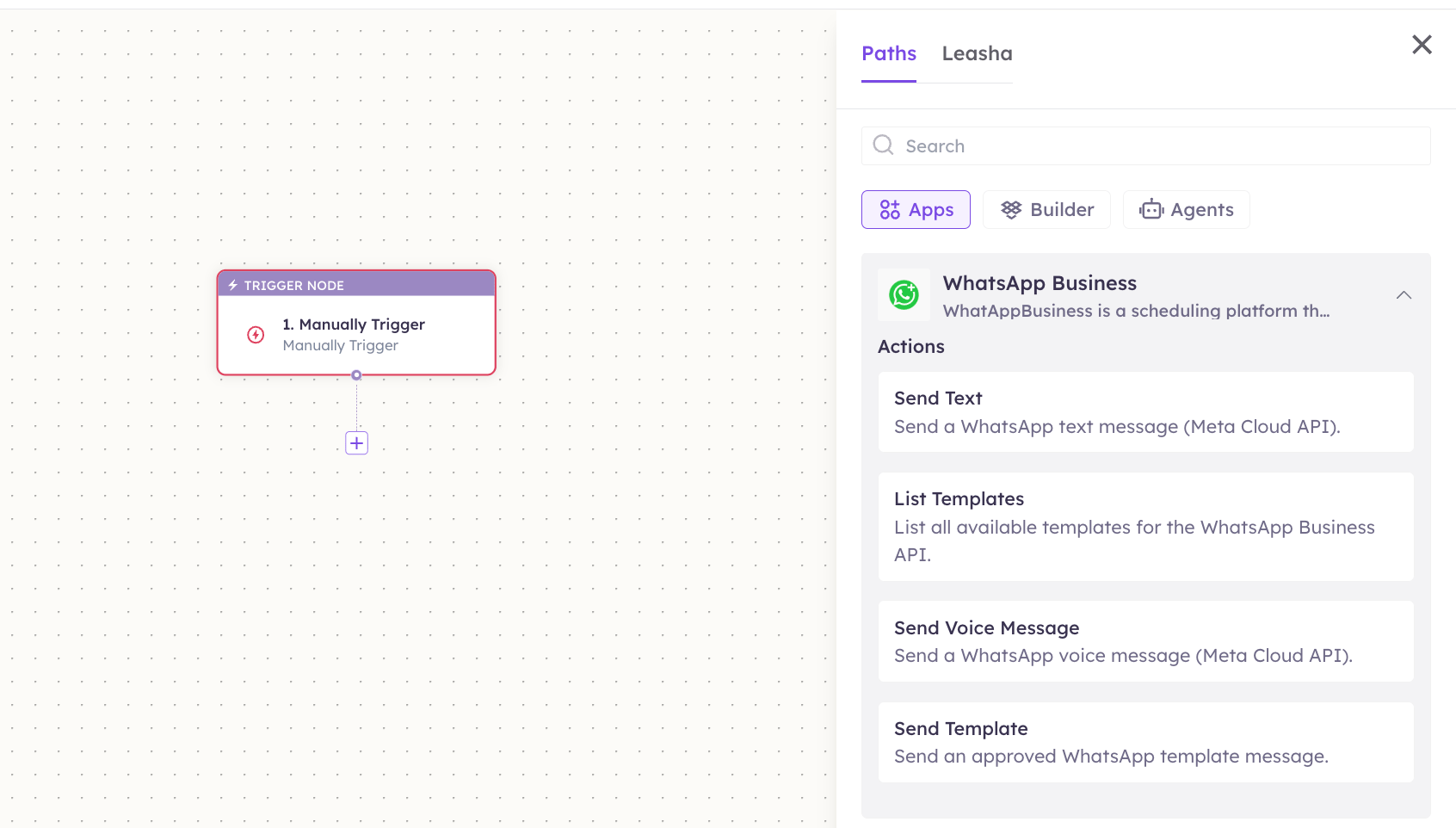Switch to the Leasha tab
This screenshot has height=828, width=1456.
(x=977, y=53)
